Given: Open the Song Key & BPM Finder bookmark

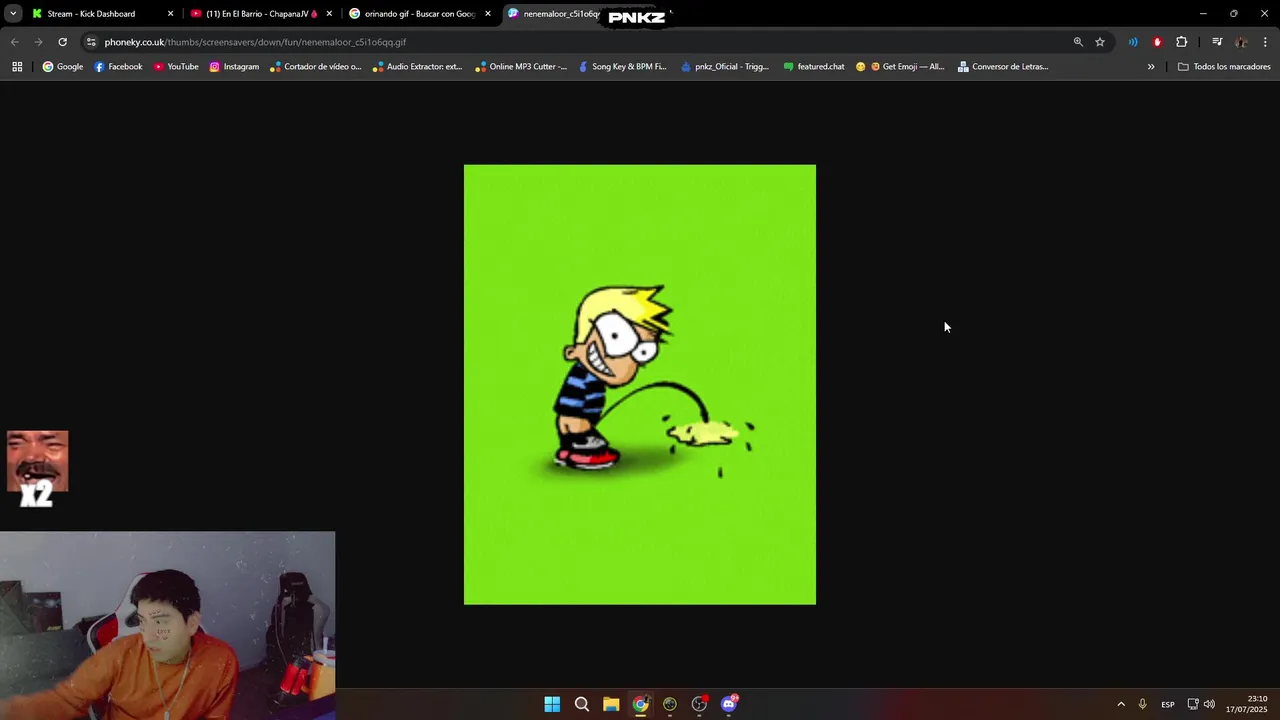Looking at the screenshot, I should point(622,67).
